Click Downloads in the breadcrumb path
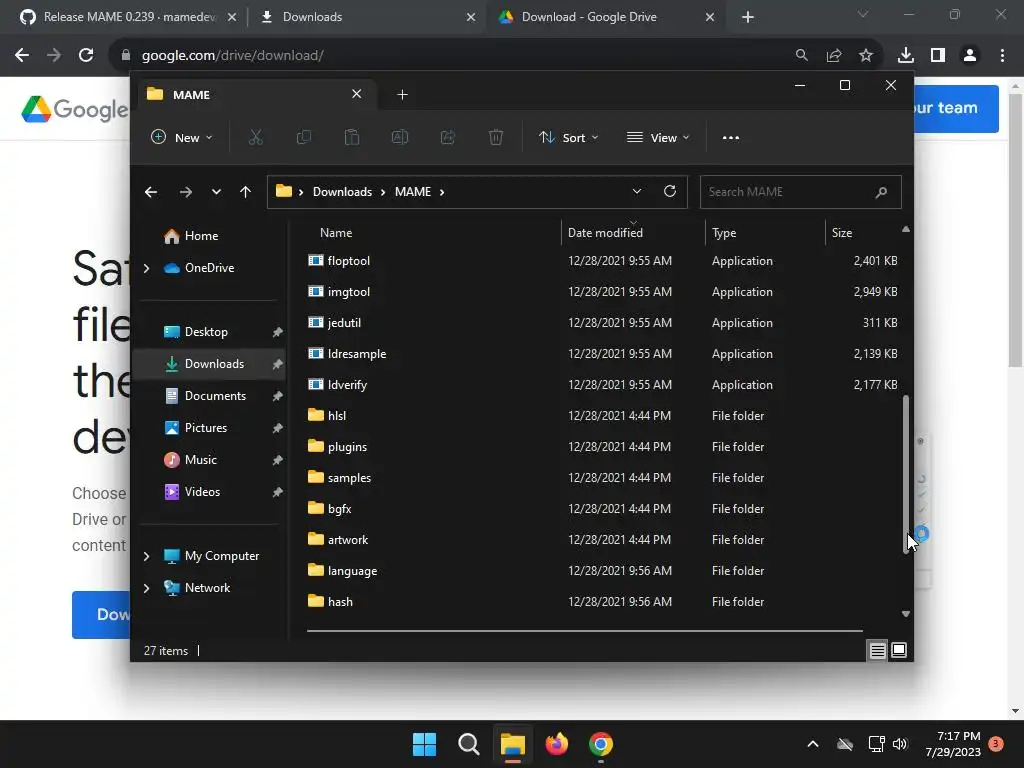The image size is (1024, 768). tap(342, 191)
